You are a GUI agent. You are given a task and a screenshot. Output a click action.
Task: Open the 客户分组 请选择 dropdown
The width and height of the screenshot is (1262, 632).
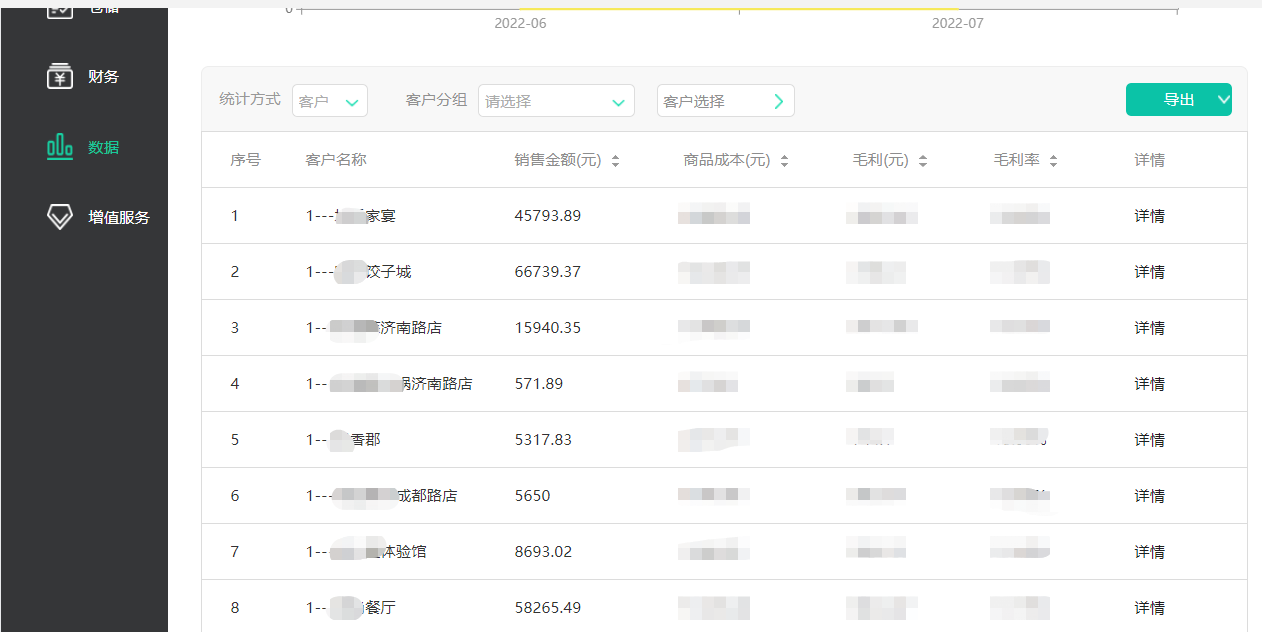click(556, 101)
